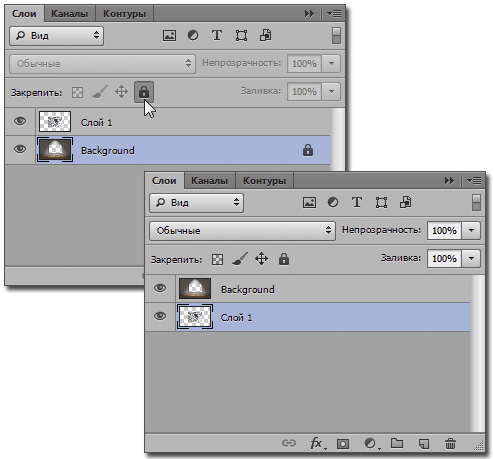Click smart object filter icon in lower panel

406,202
